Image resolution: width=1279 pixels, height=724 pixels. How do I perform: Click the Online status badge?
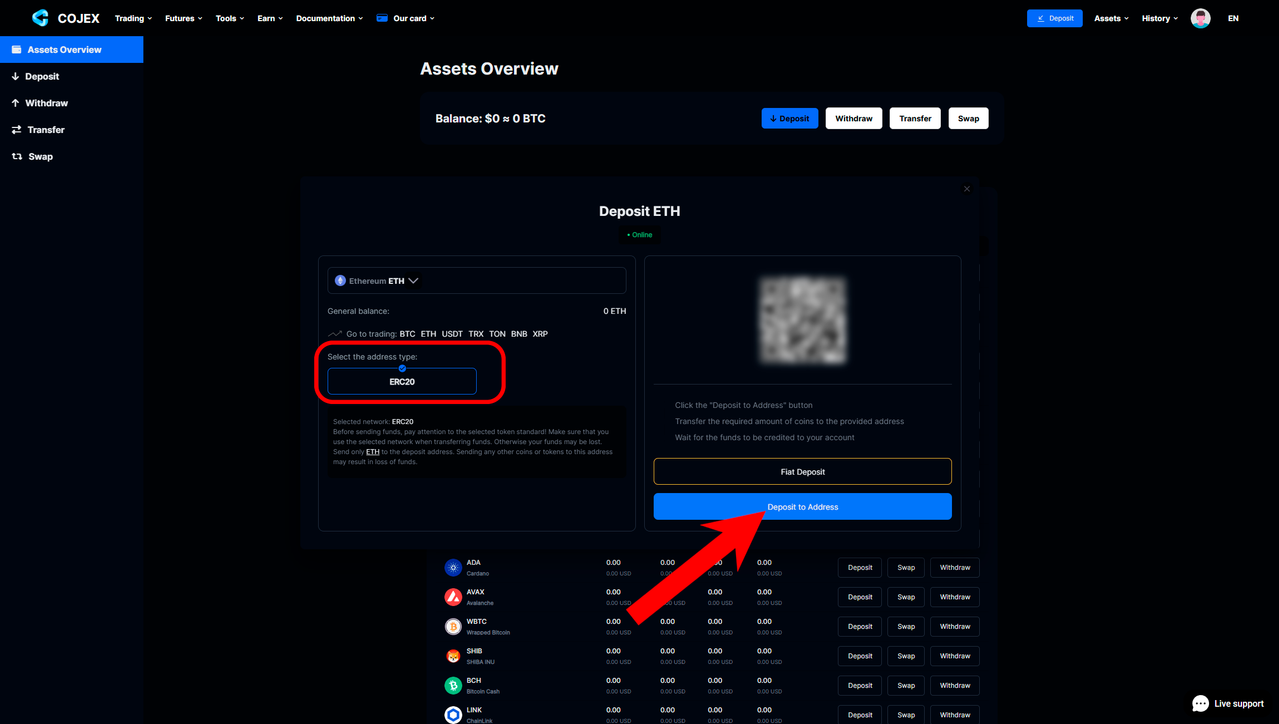pyautogui.click(x=639, y=235)
